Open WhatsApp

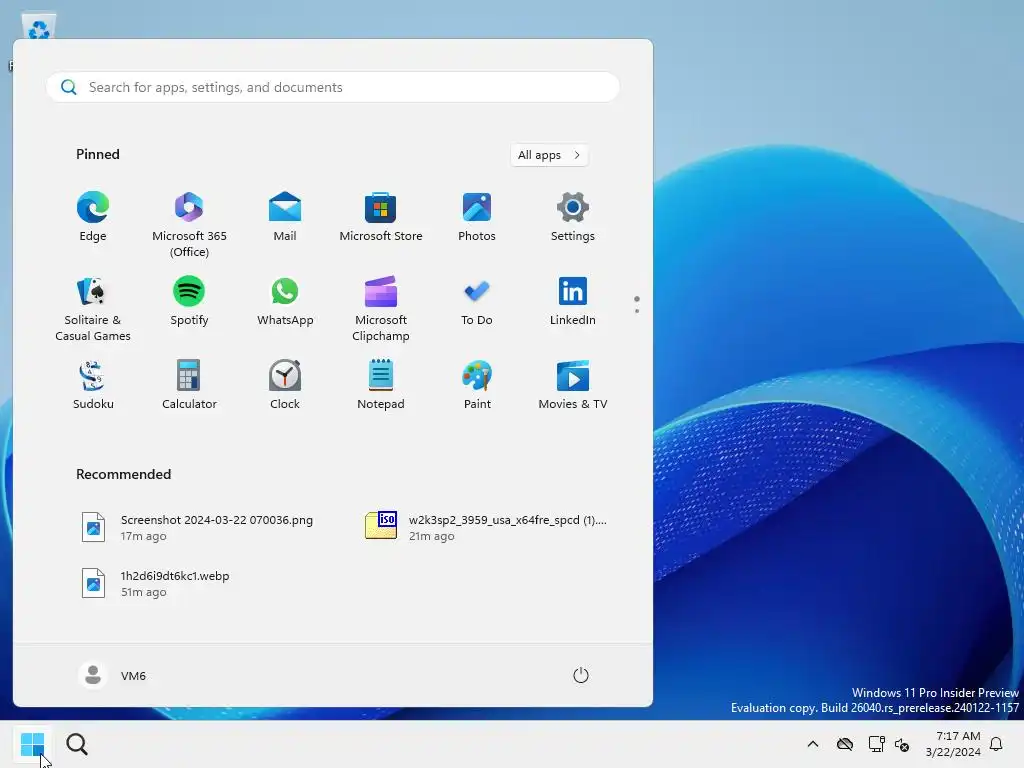[285, 300]
